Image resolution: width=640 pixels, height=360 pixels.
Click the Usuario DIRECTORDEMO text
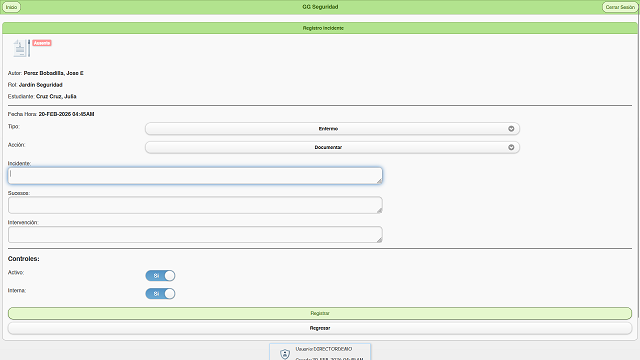click(324, 349)
